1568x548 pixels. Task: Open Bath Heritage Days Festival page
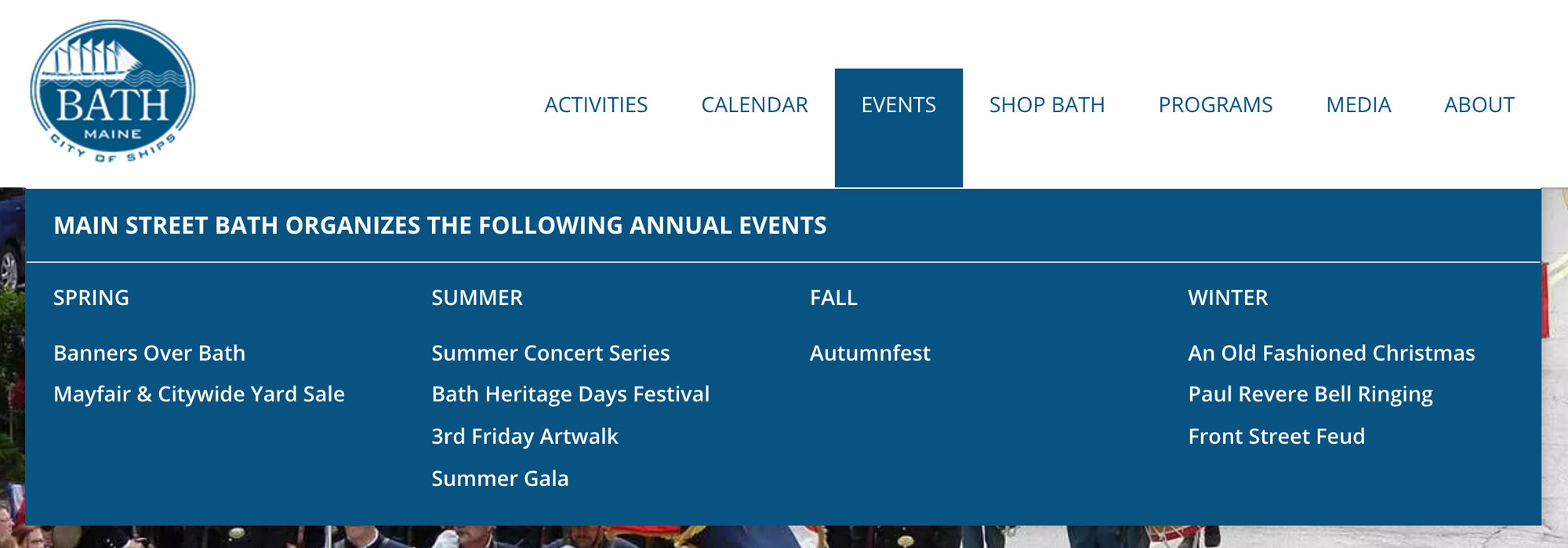click(x=570, y=395)
